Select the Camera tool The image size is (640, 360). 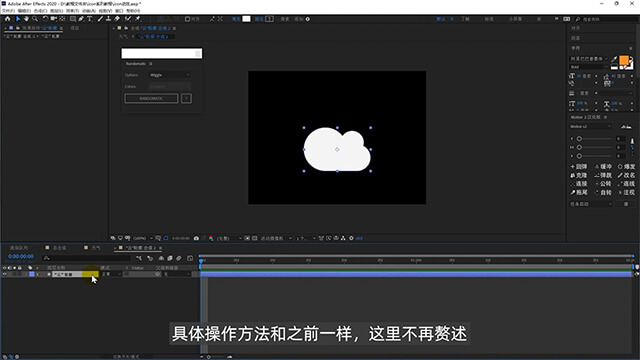pos(53,19)
